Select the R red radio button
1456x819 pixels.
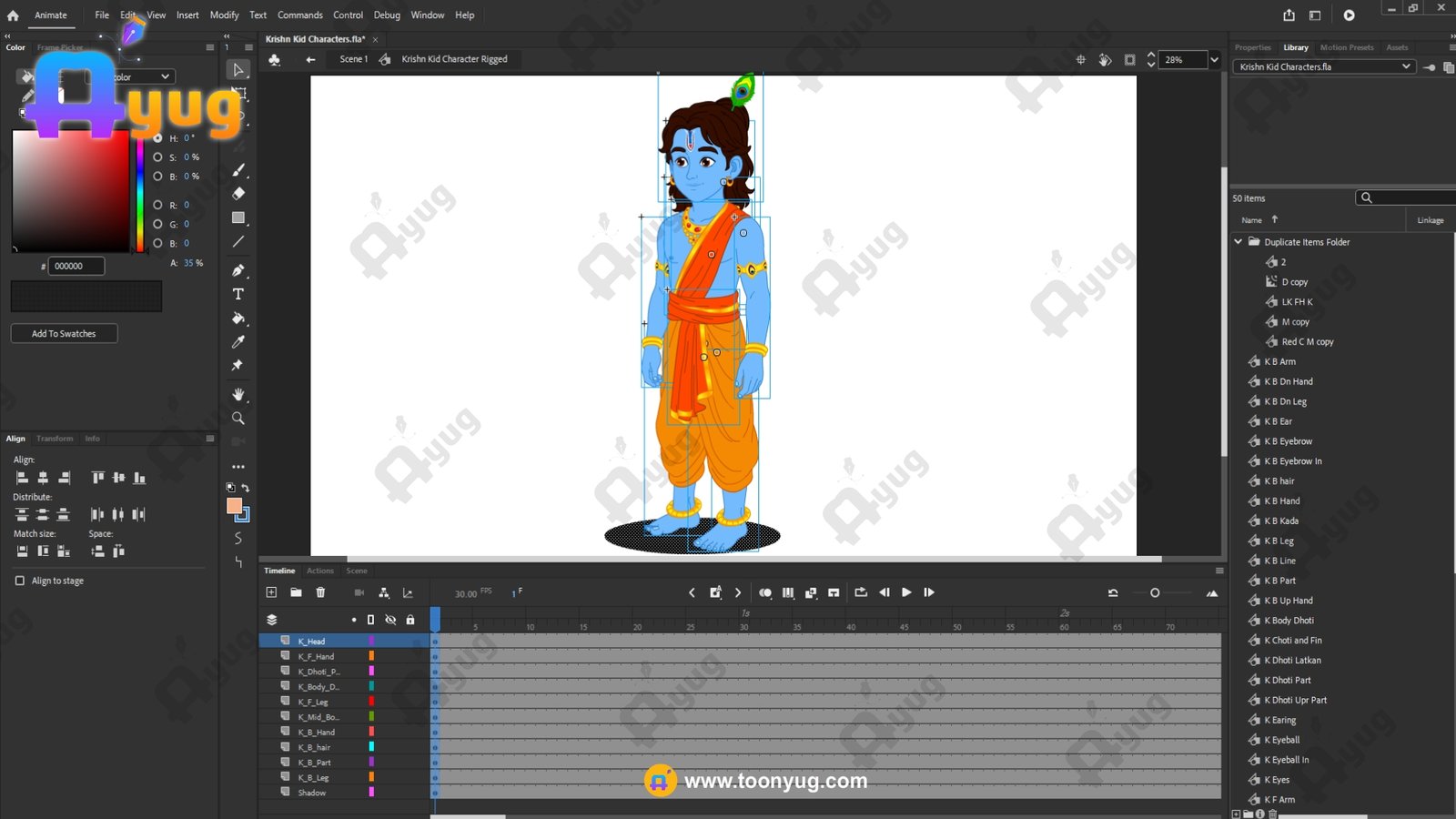[x=157, y=205]
